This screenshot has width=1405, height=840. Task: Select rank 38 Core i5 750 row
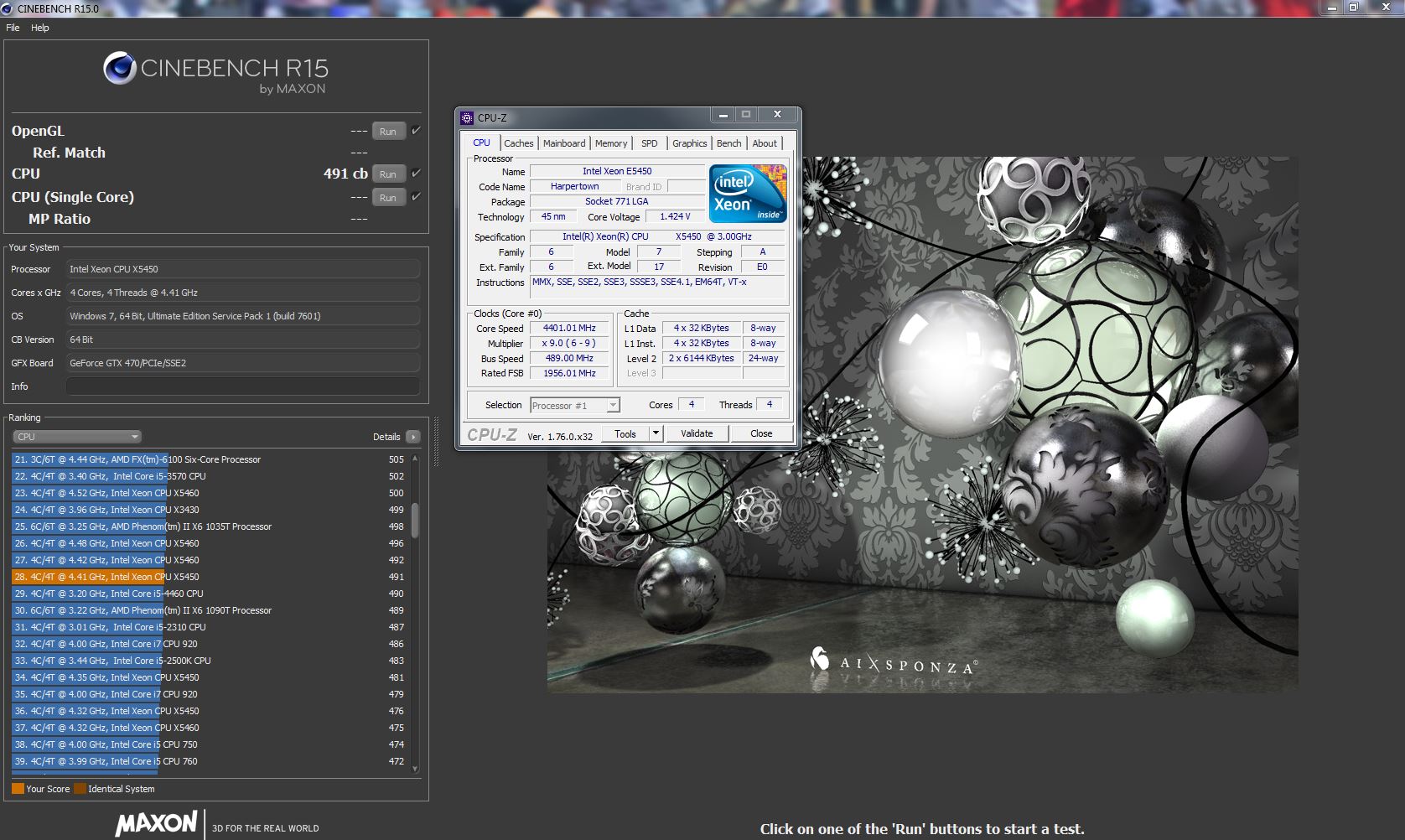pyautogui.click(x=209, y=744)
